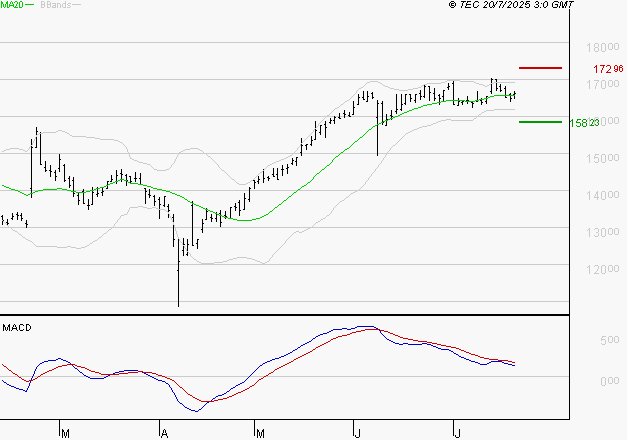Screen dimensions: 627x440
Task: Click the second M month marker
Action: [260, 434]
